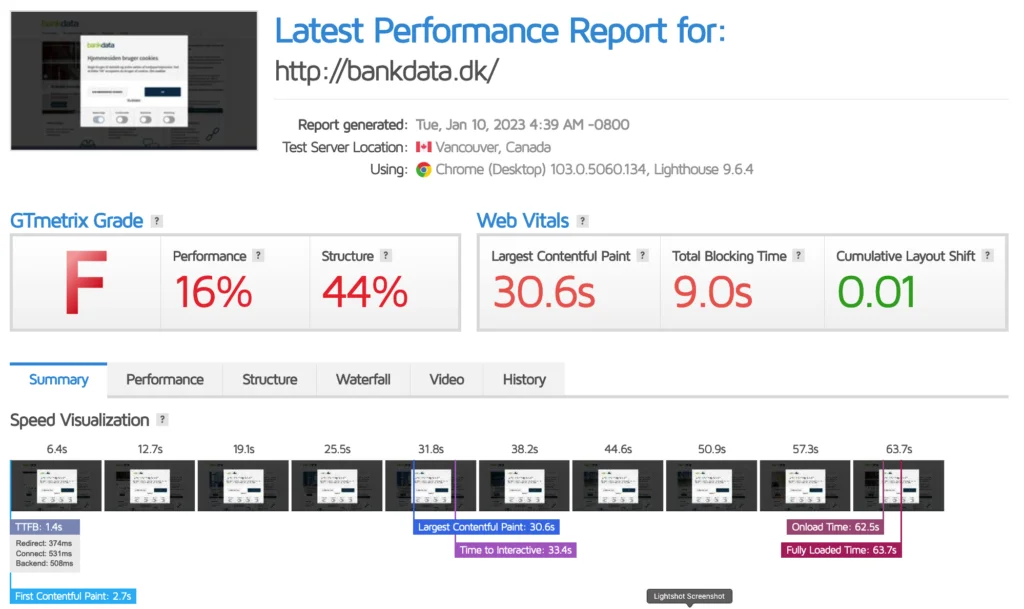Click the report date Tue, Jan 10, 2023
Screen dimensions: 1024x609
[522, 125]
